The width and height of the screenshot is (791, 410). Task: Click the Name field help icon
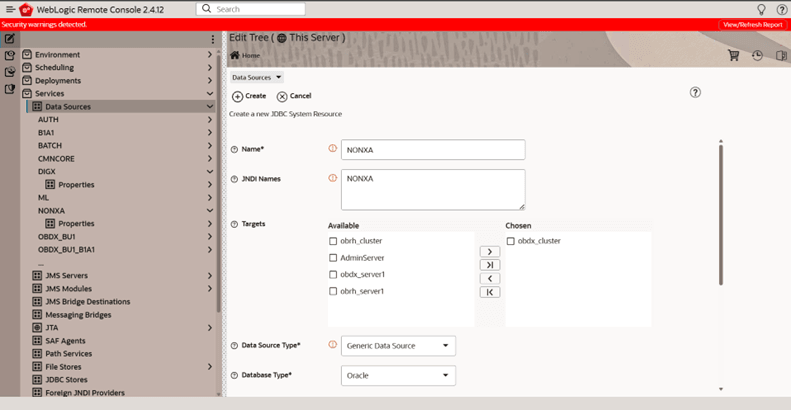pyautogui.click(x=234, y=149)
